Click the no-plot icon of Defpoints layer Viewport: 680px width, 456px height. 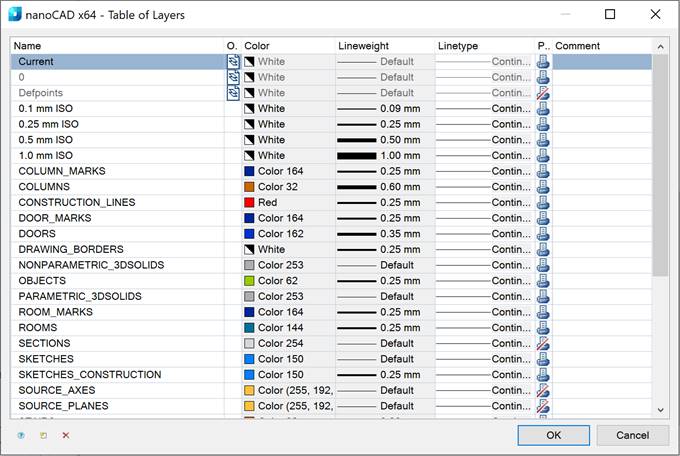pos(543,93)
